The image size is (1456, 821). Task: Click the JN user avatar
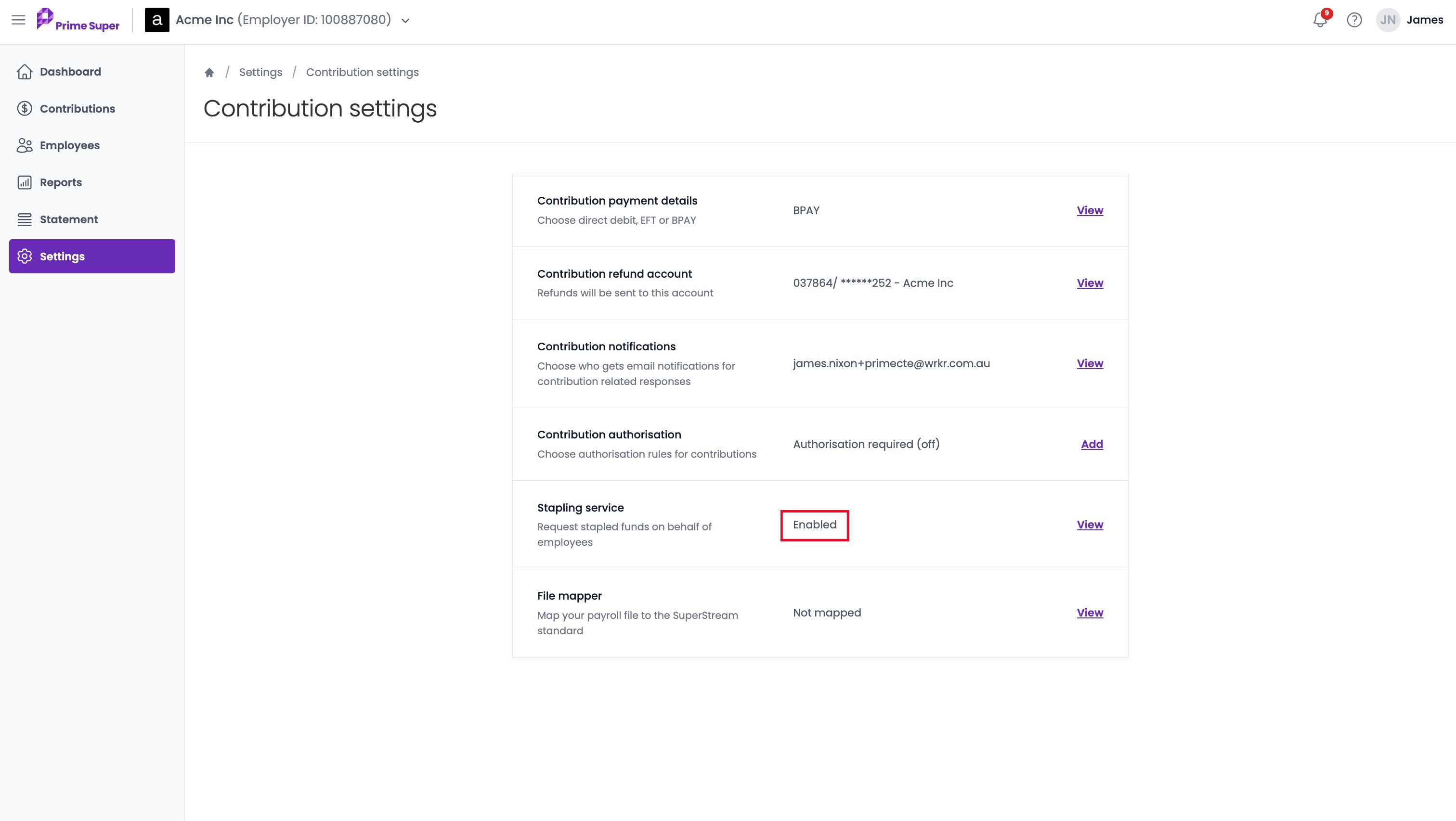pyautogui.click(x=1388, y=20)
